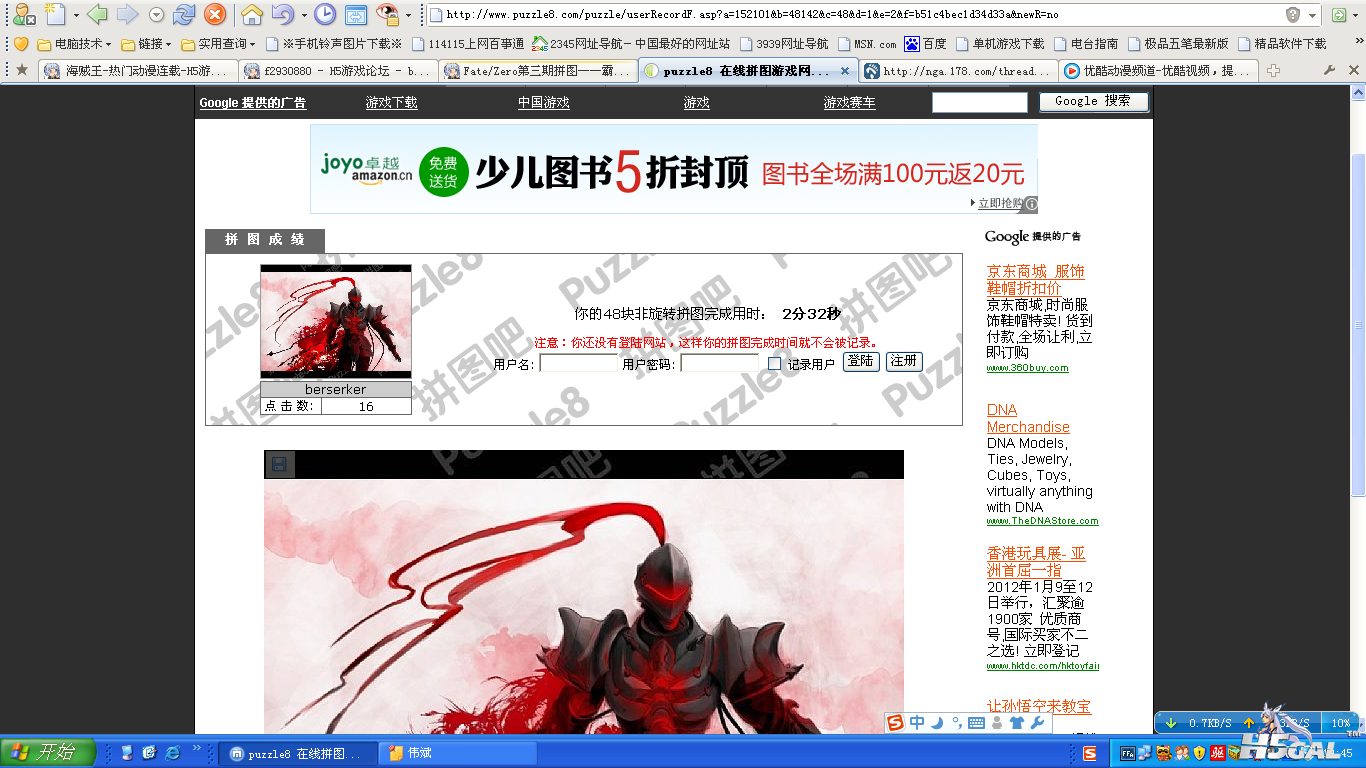Click the ad info icon on banner
This screenshot has height=768, width=1366.
pyautogui.click(x=1031, y=204)
